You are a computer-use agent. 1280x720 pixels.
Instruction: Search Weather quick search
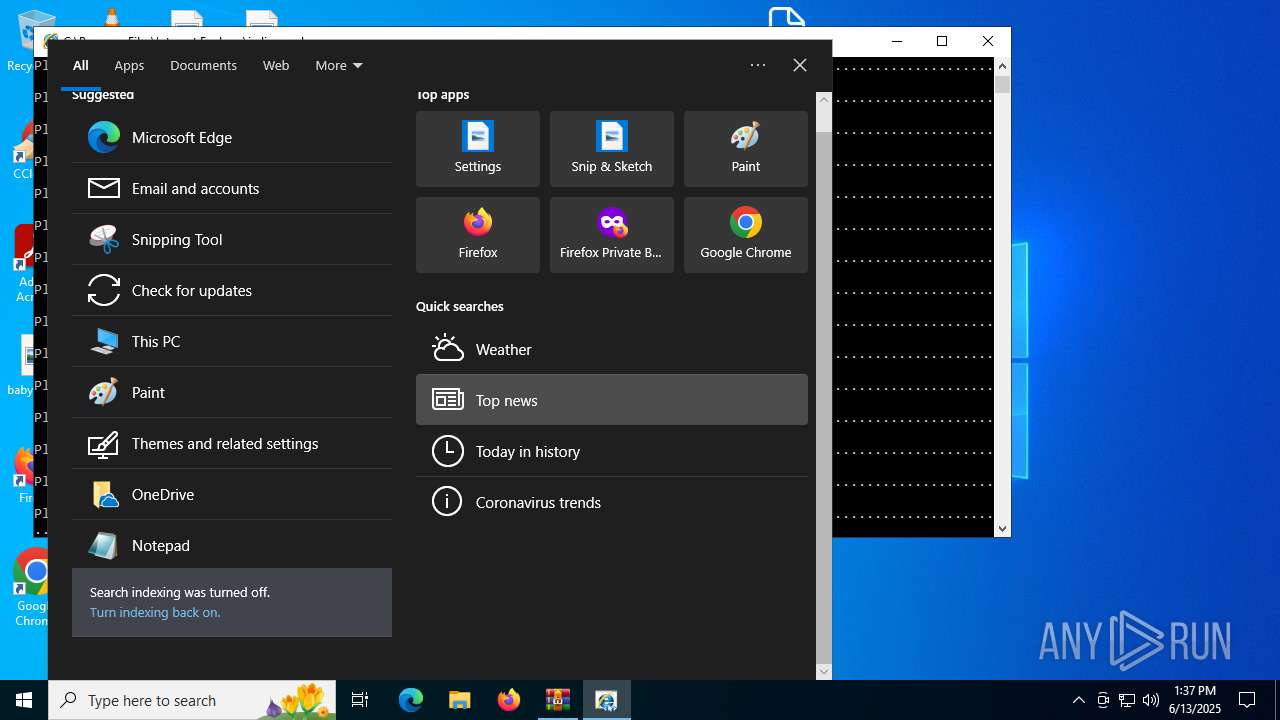pos(612,349)
